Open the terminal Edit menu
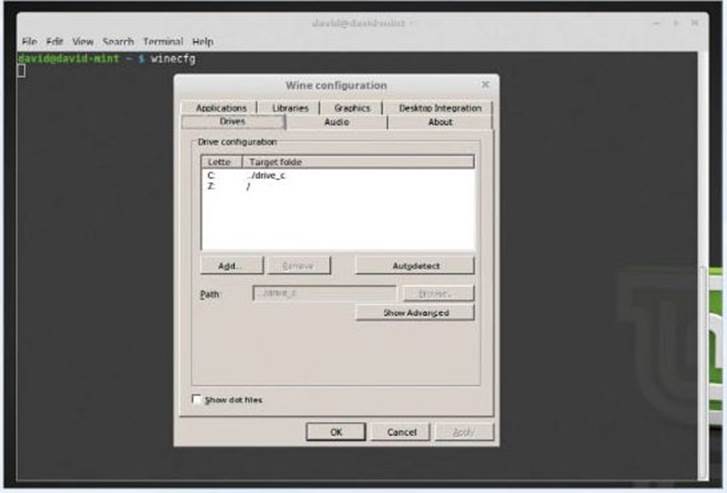727x493 pixels. (54, 42)
